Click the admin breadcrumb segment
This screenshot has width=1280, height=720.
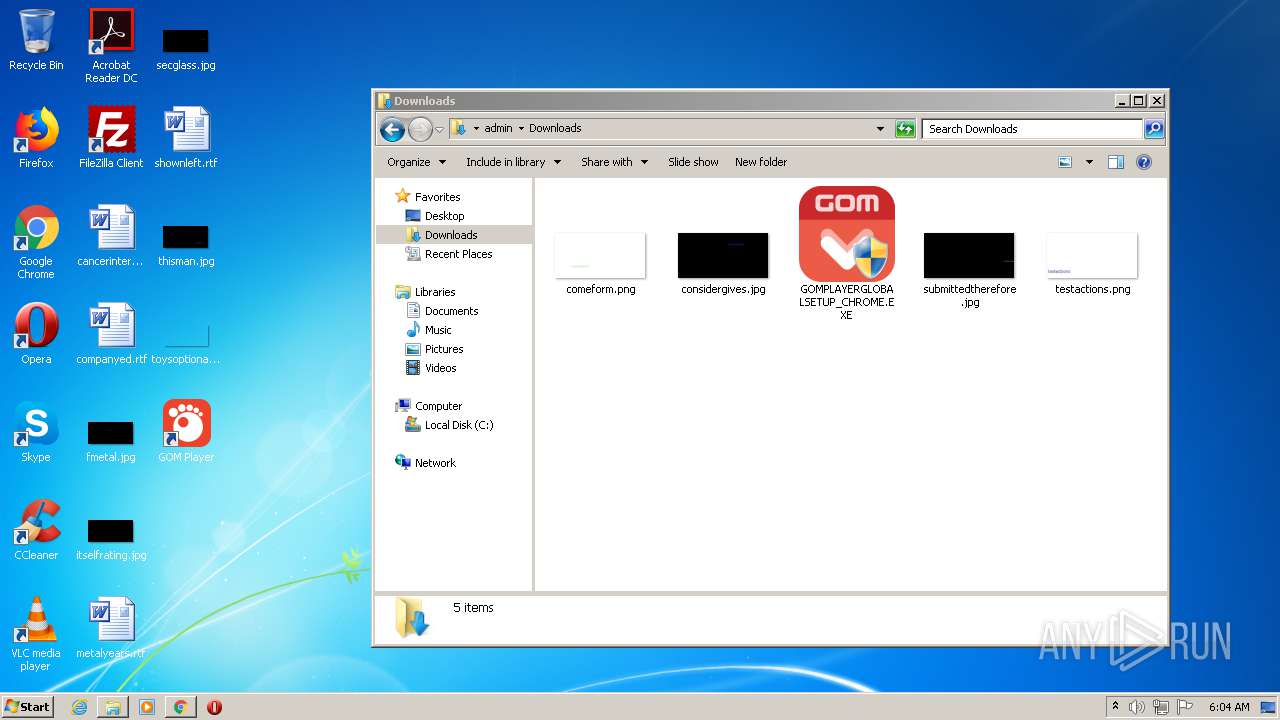[498, 128]
